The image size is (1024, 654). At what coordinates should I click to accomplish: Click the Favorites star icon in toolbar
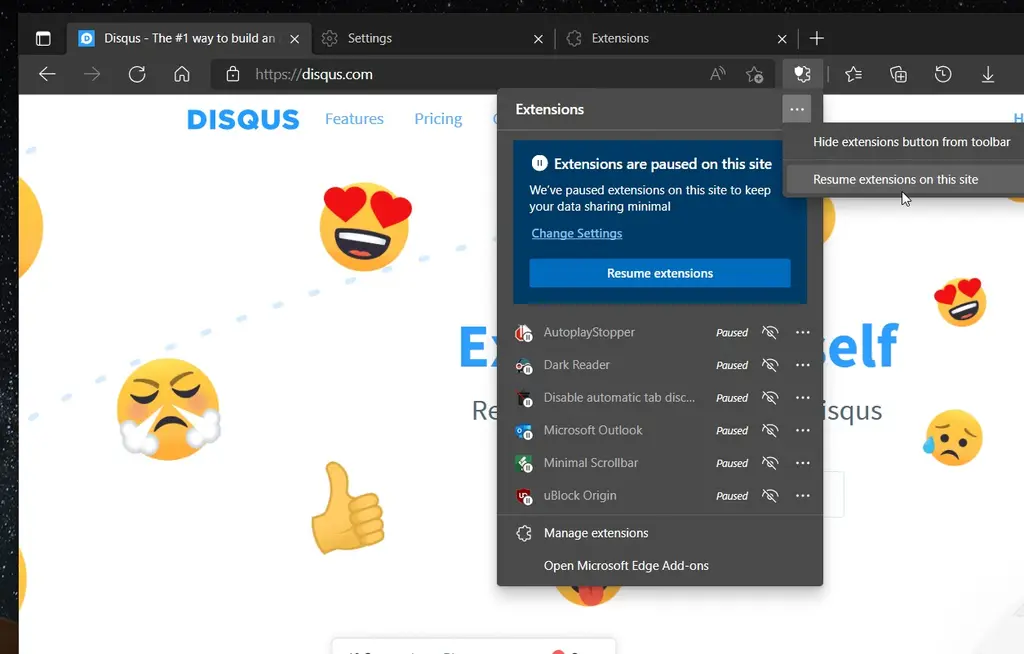853,74
